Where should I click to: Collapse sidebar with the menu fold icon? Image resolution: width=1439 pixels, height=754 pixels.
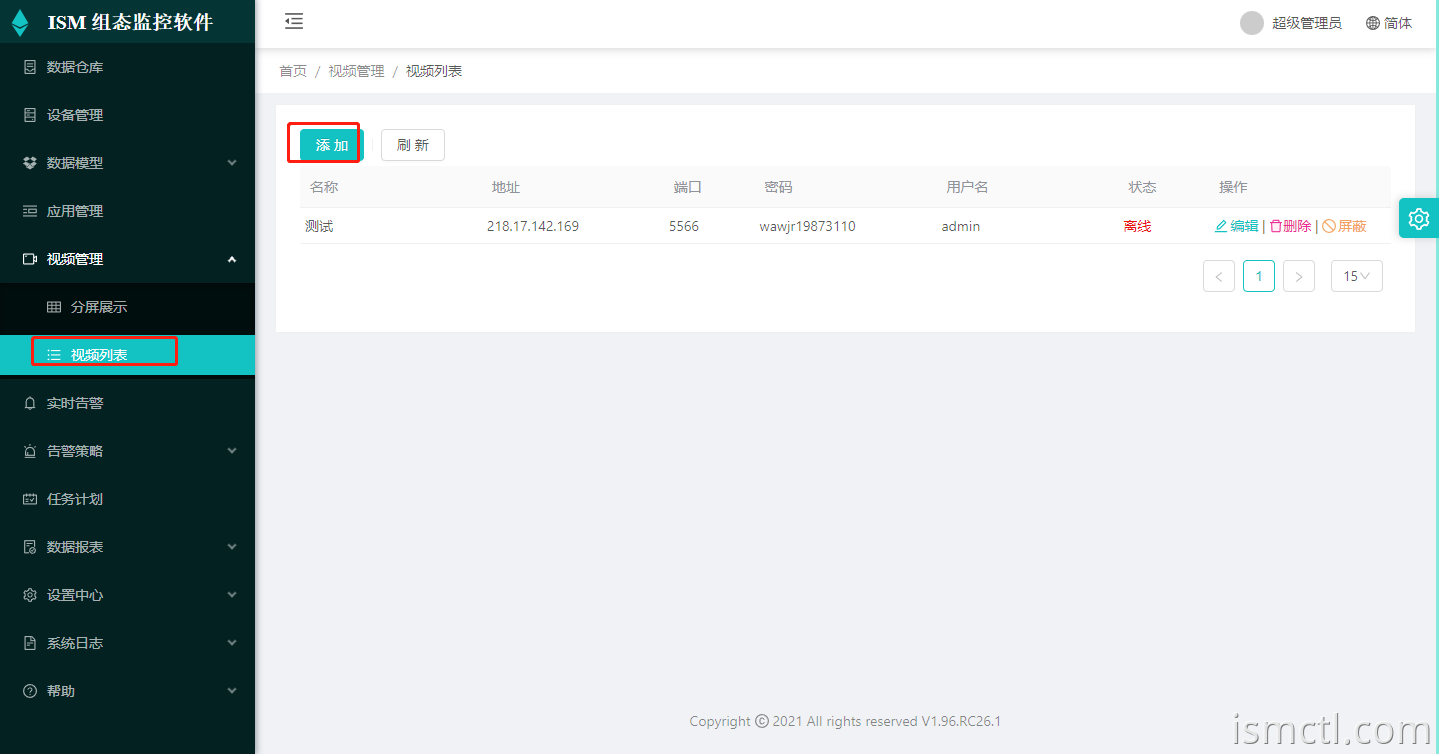294,21
